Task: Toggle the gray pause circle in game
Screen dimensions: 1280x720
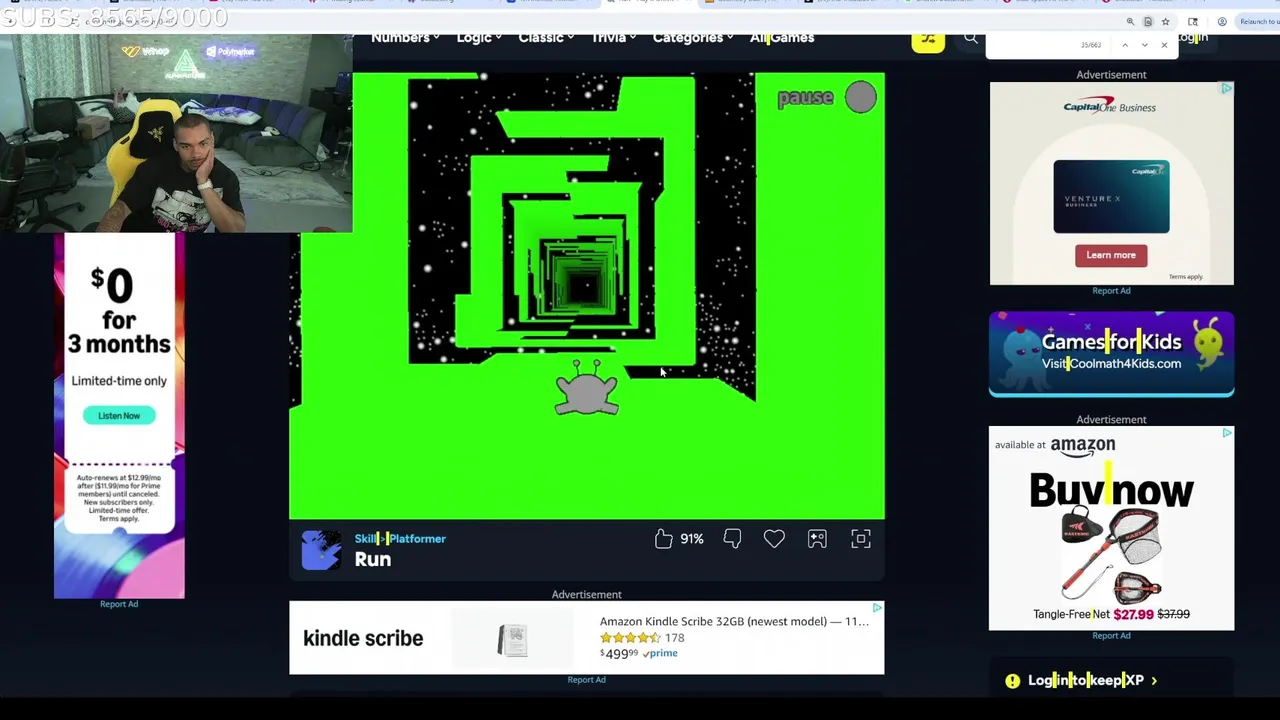Action: coord(860,97)
